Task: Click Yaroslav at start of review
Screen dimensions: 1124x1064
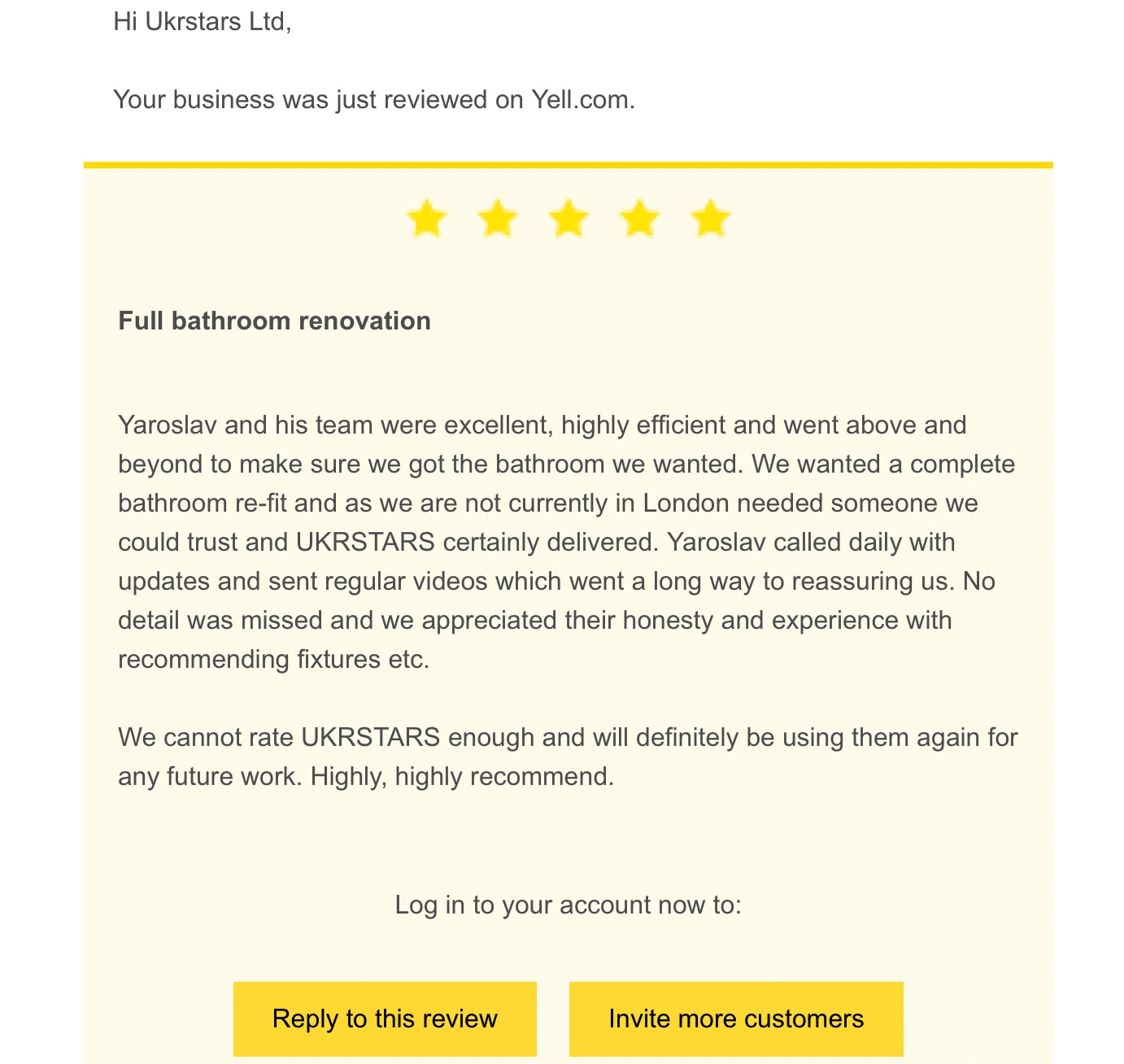Action: (x=167, y=425)
